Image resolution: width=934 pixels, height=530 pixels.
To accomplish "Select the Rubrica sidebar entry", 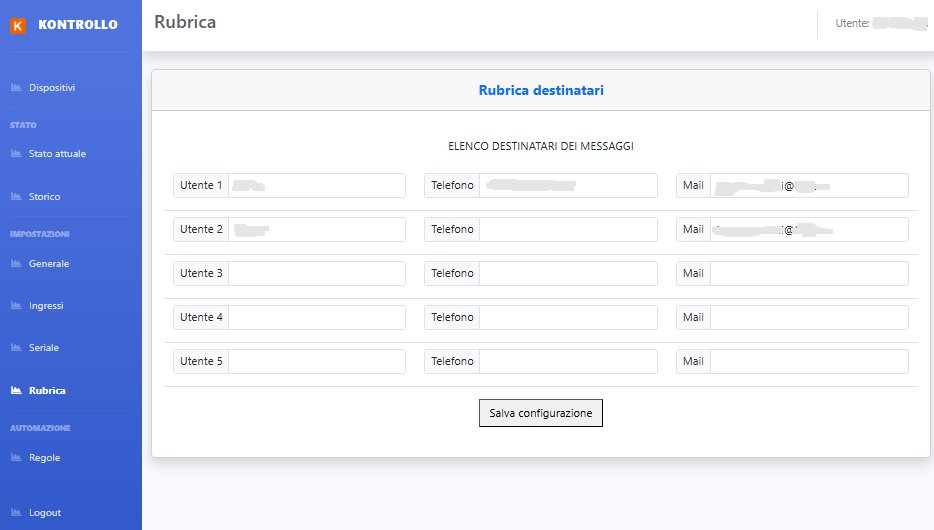I will (x=47, y=391).
